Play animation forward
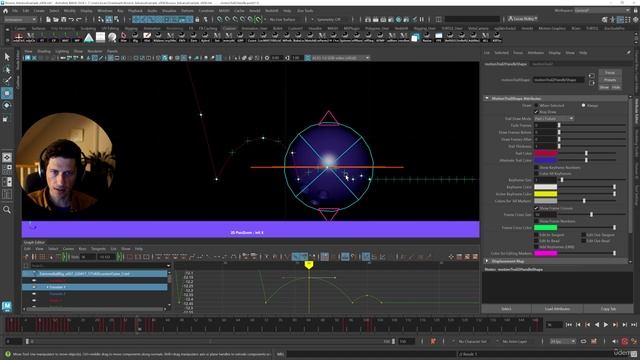The height and width of the screenshot is (360, 640). [x=606, y=324]
